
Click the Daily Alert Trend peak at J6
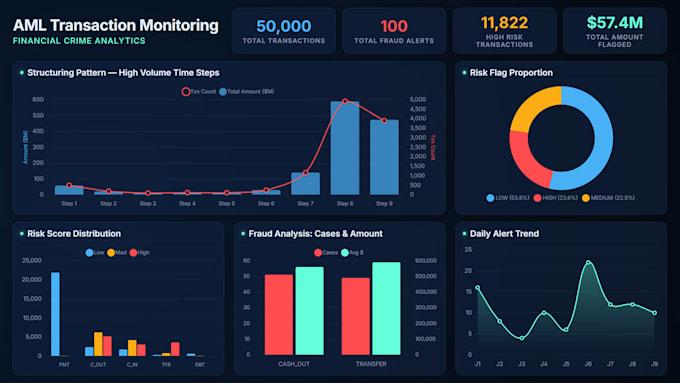click(x=588, y=262)
